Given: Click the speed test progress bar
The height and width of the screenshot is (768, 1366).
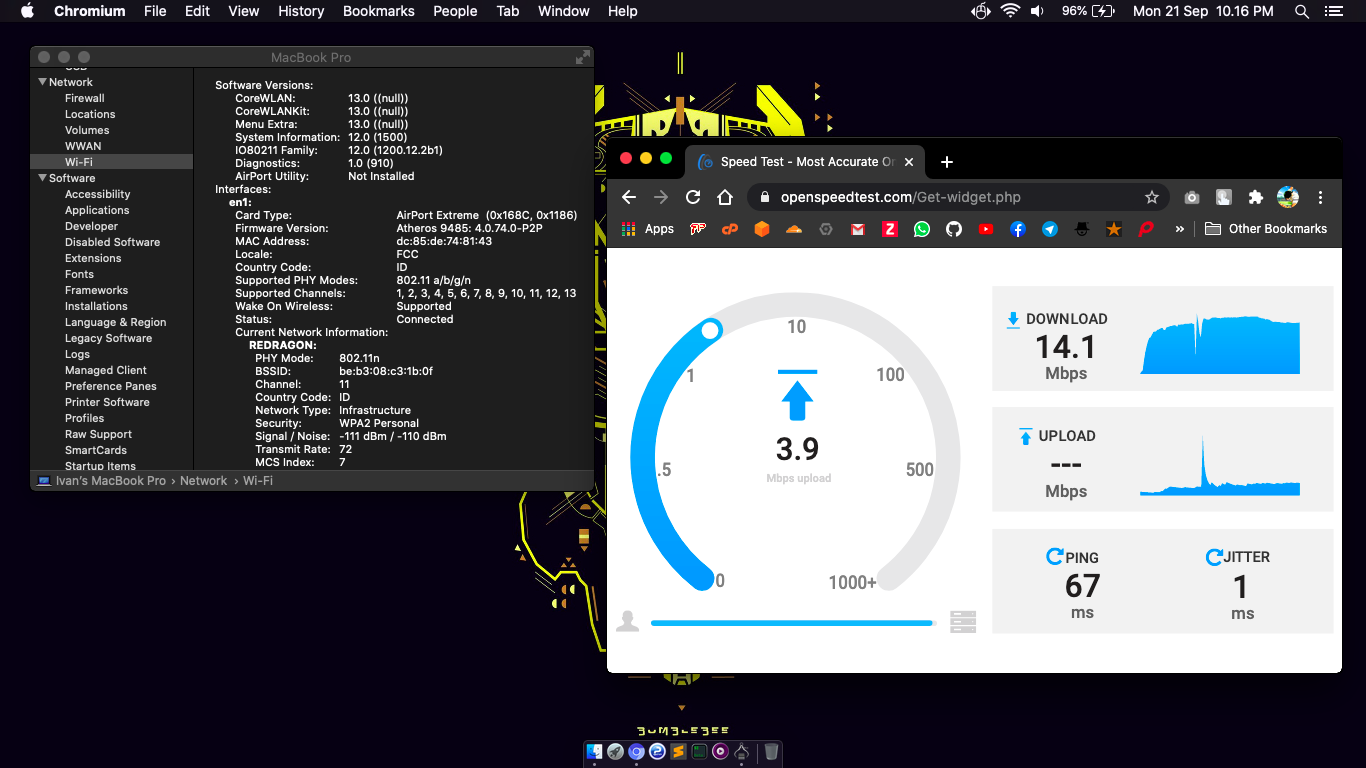Looking at the screenshot, I should (793, 622).
